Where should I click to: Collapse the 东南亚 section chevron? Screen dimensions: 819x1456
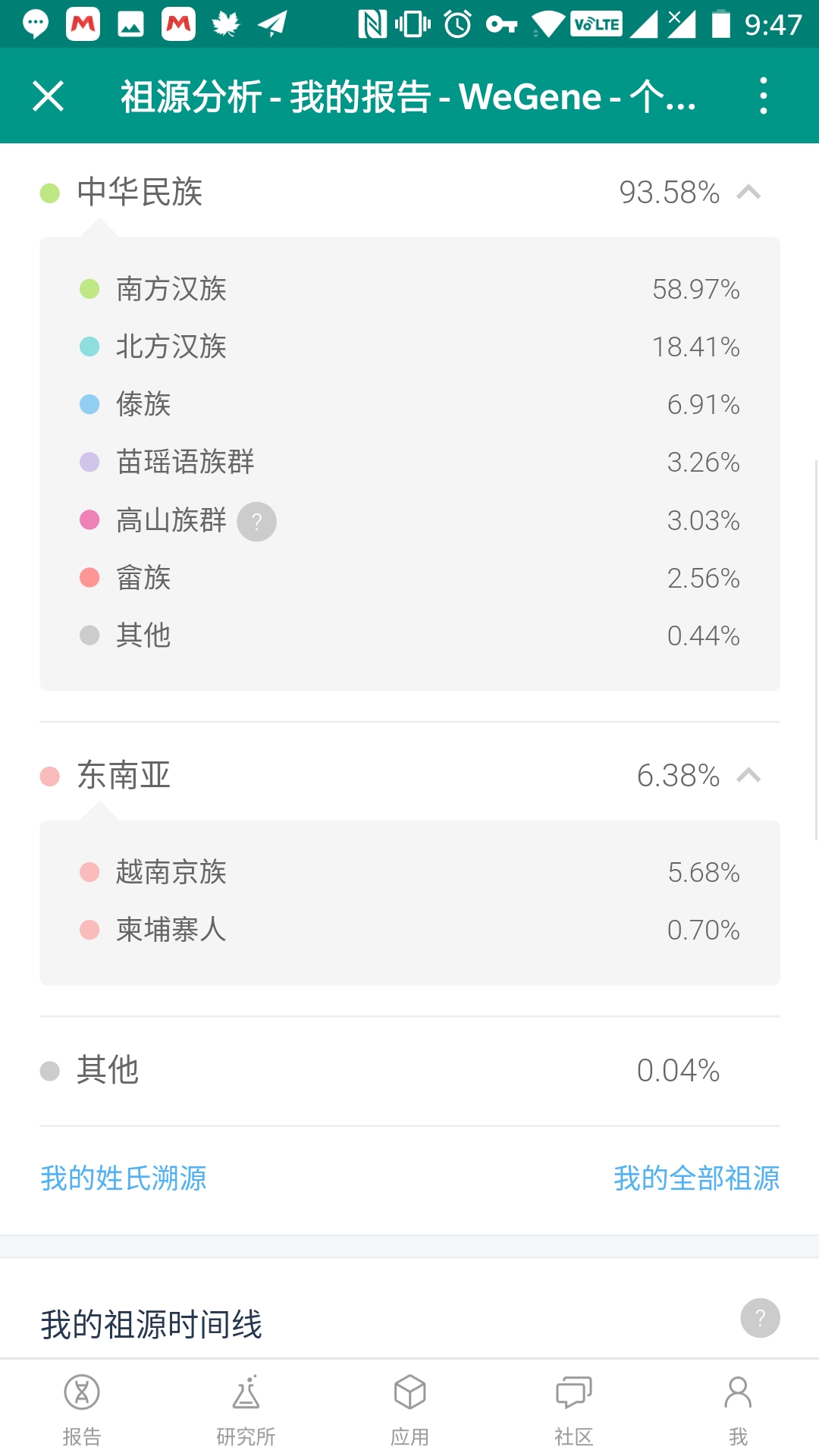(748, 776)
